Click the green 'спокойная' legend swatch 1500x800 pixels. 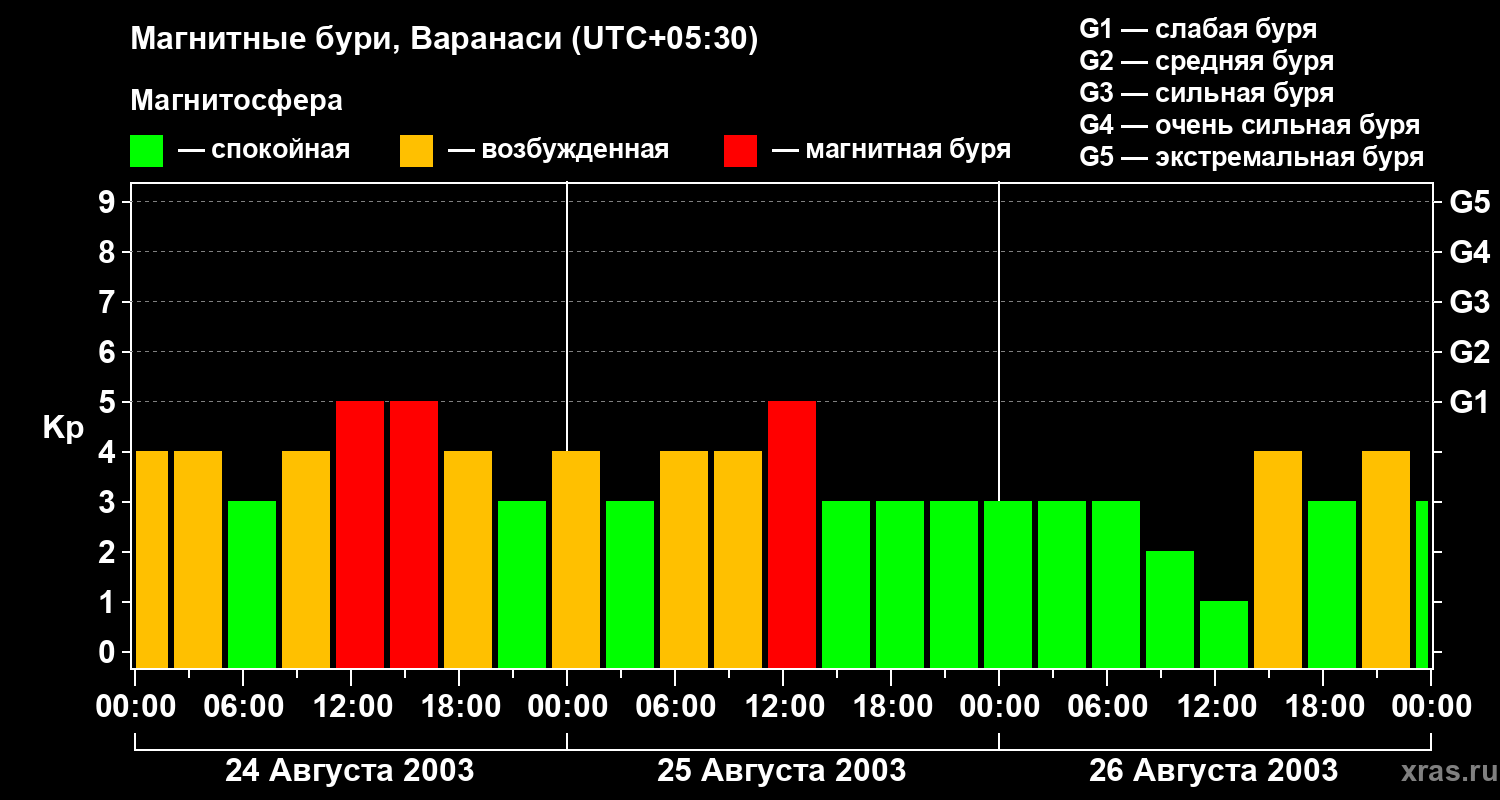click(x=146, y=151)
